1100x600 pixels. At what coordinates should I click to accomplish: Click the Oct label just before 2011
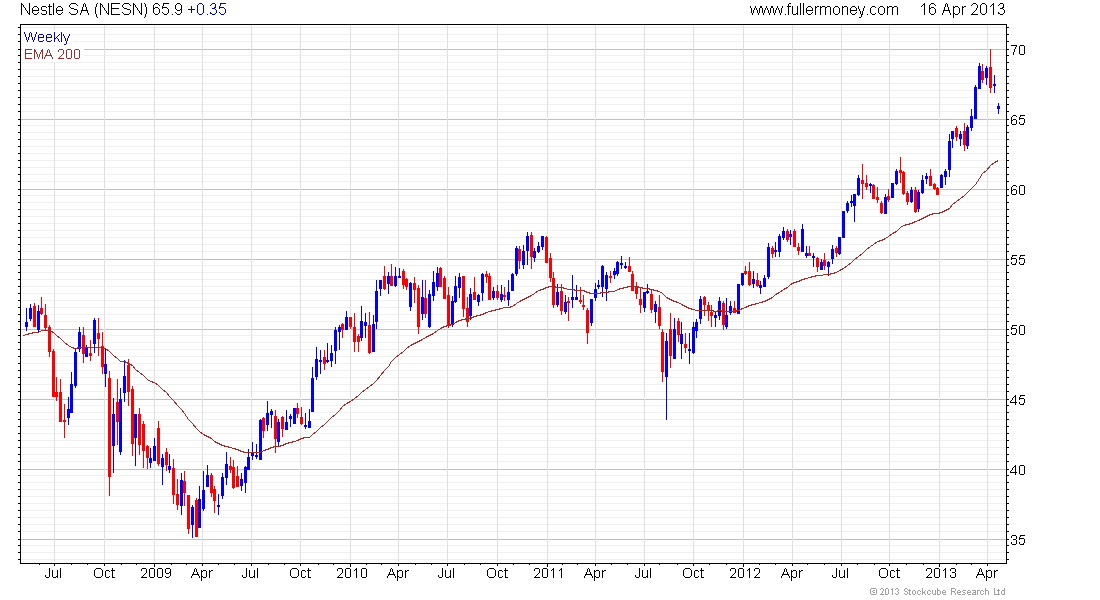point(497,573)
